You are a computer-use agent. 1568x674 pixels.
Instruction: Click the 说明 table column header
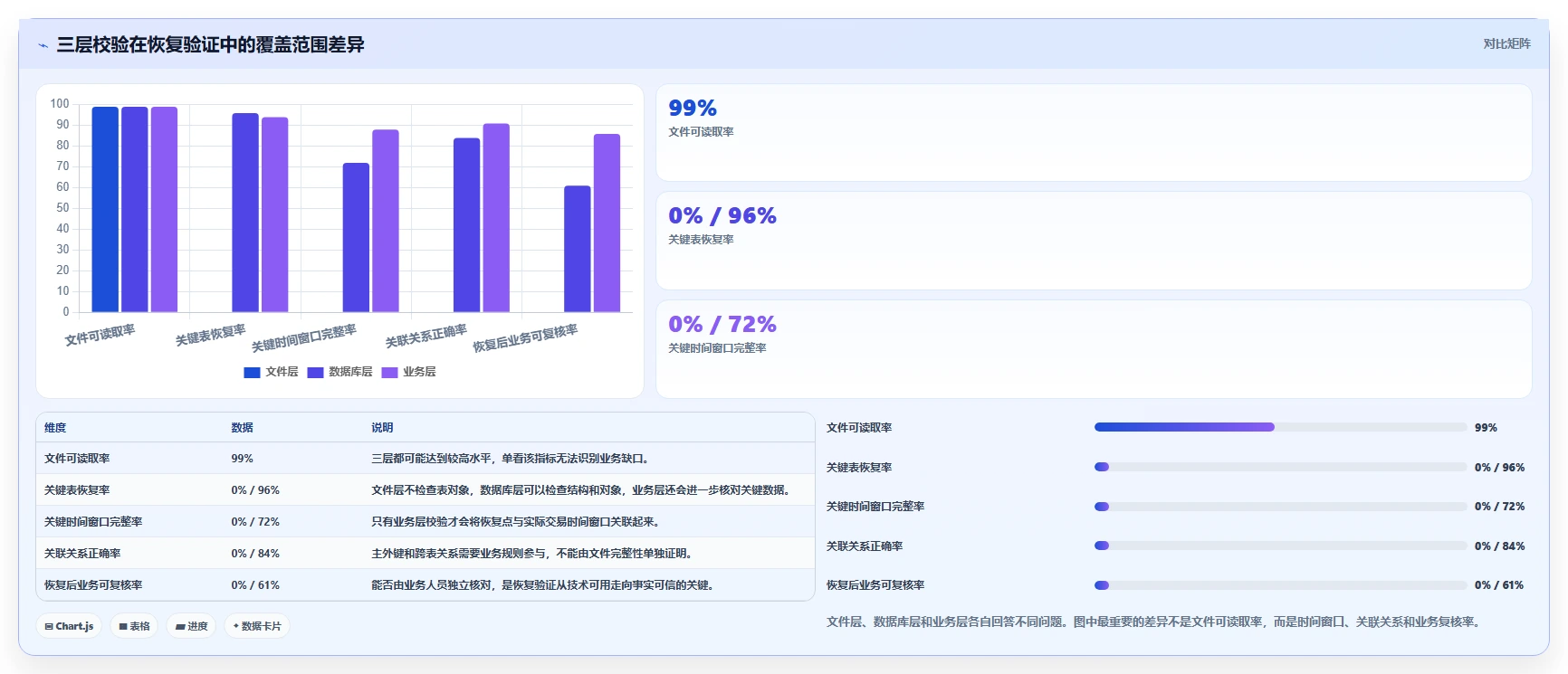(x=382, y=428)
